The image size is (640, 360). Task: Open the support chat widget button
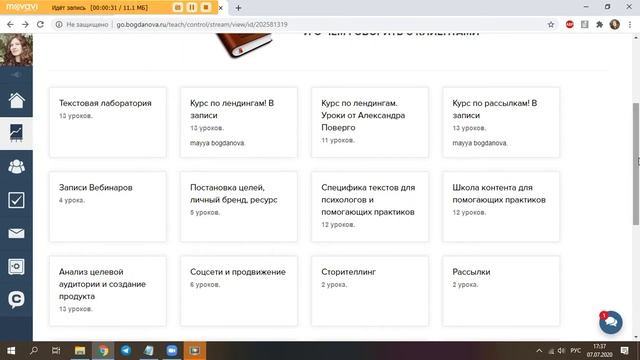coord(611,322)
